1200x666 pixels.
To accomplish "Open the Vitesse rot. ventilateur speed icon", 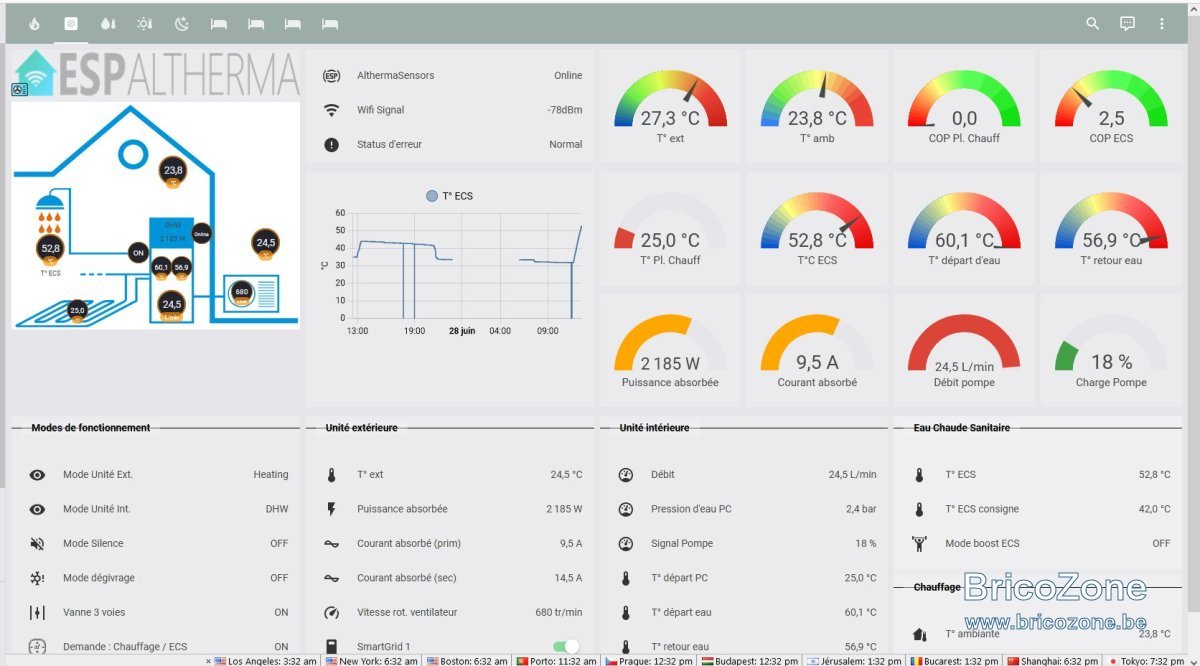I will coord(332,612).
